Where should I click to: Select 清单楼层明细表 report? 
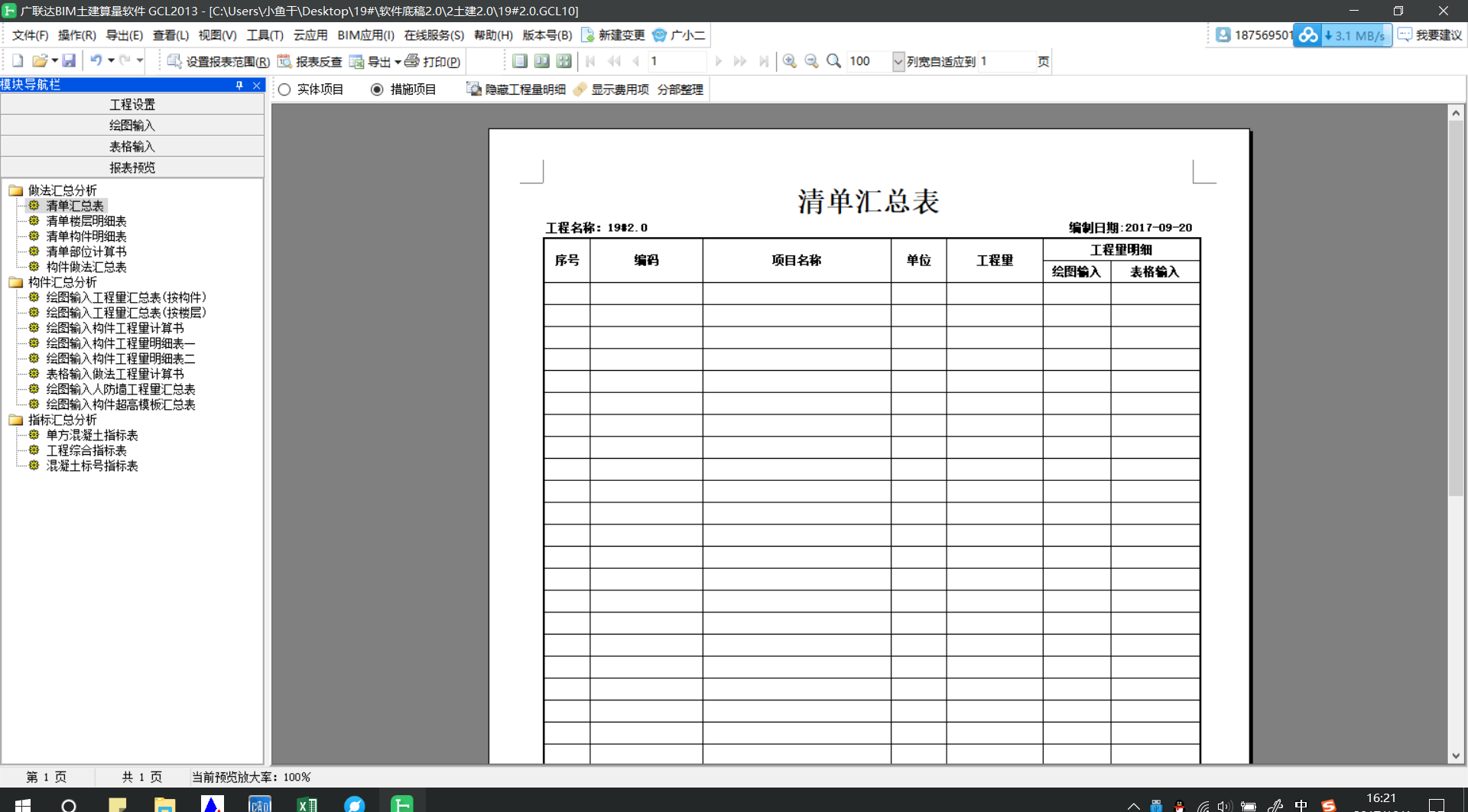click(x=86, y=221)
